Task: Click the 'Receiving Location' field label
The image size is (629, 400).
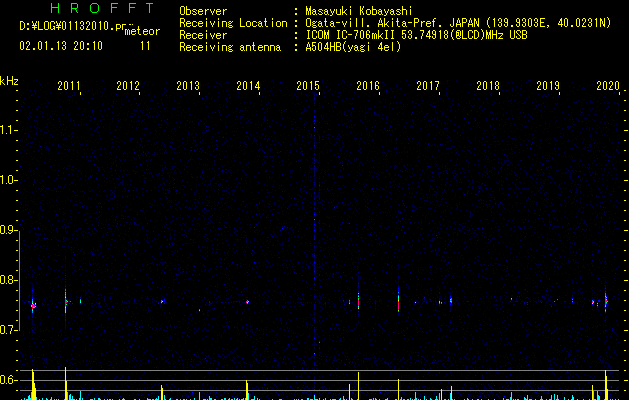Action: (x=233, y=23)
